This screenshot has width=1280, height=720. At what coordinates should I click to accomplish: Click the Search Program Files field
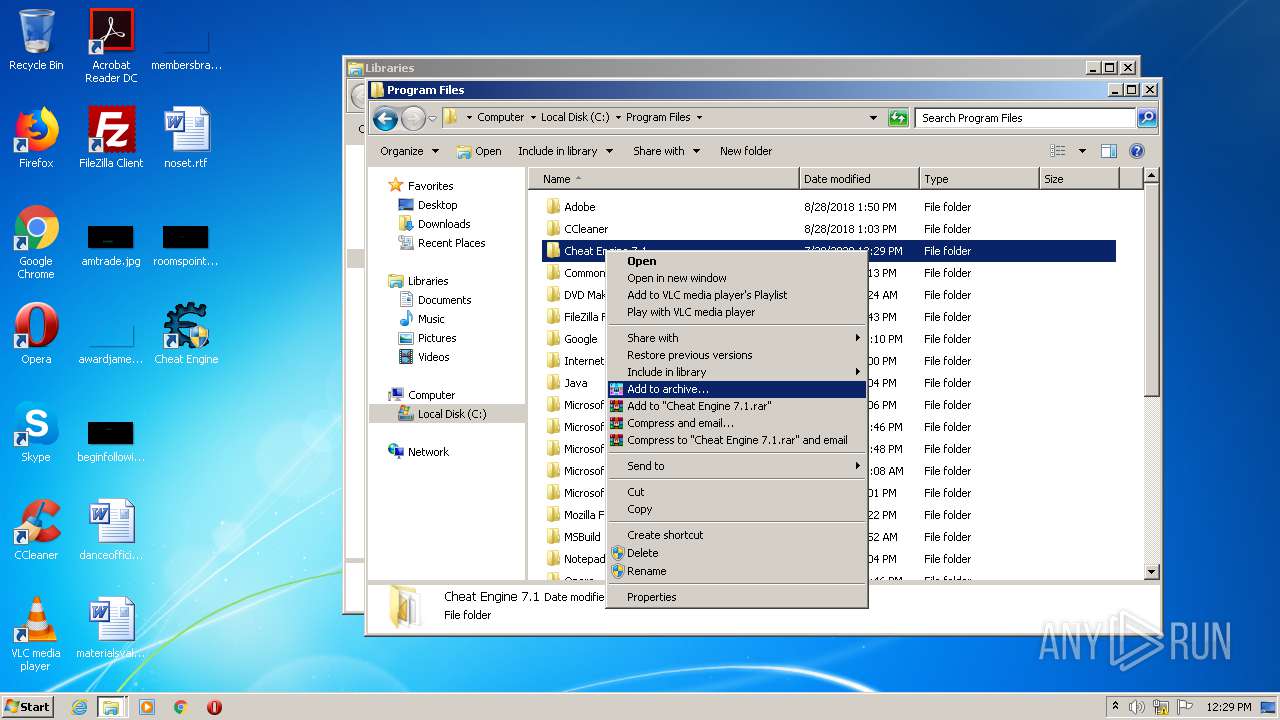click(x=1025, y=118)
